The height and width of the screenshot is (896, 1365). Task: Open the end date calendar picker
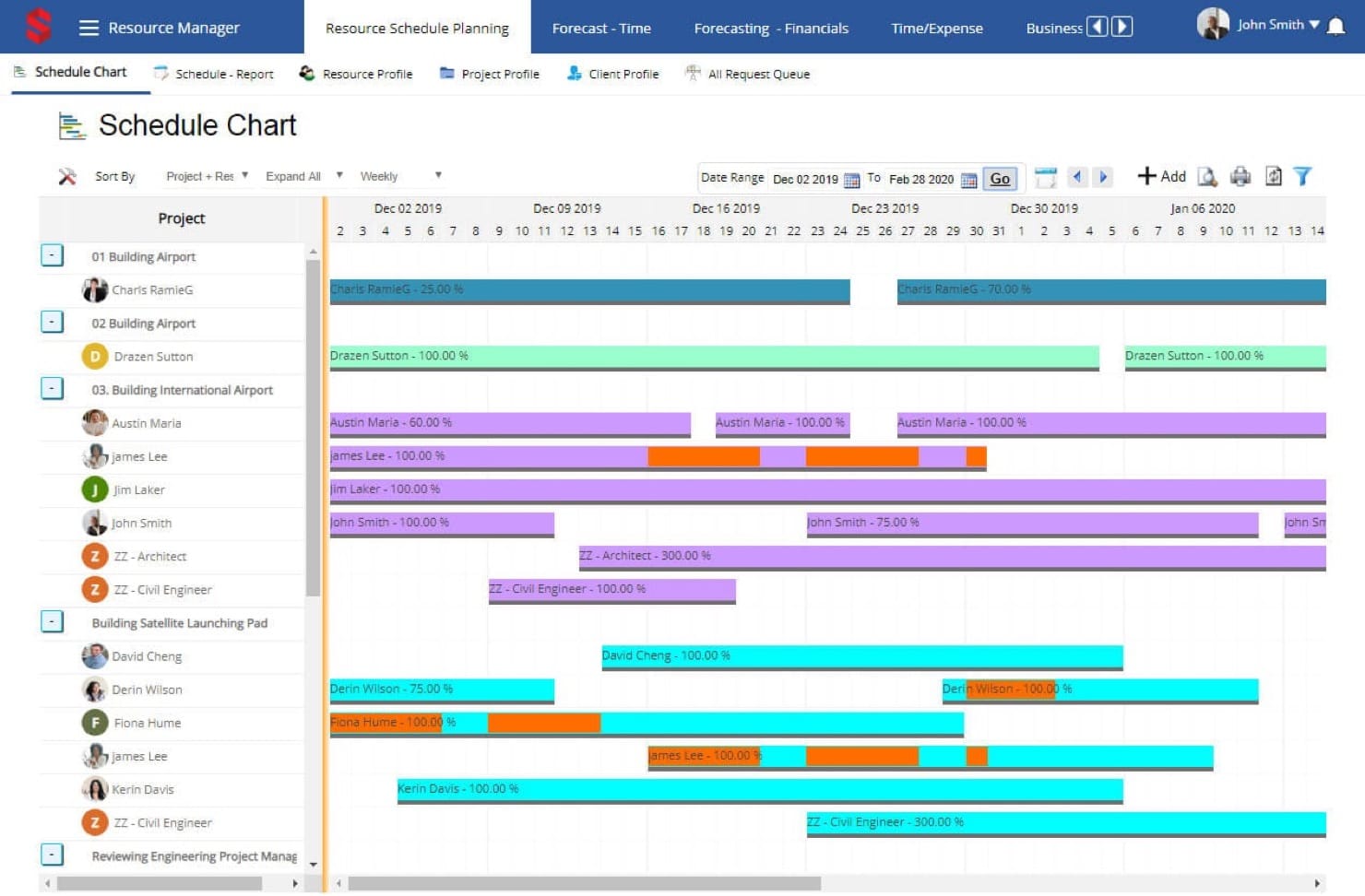click(968, 180)
